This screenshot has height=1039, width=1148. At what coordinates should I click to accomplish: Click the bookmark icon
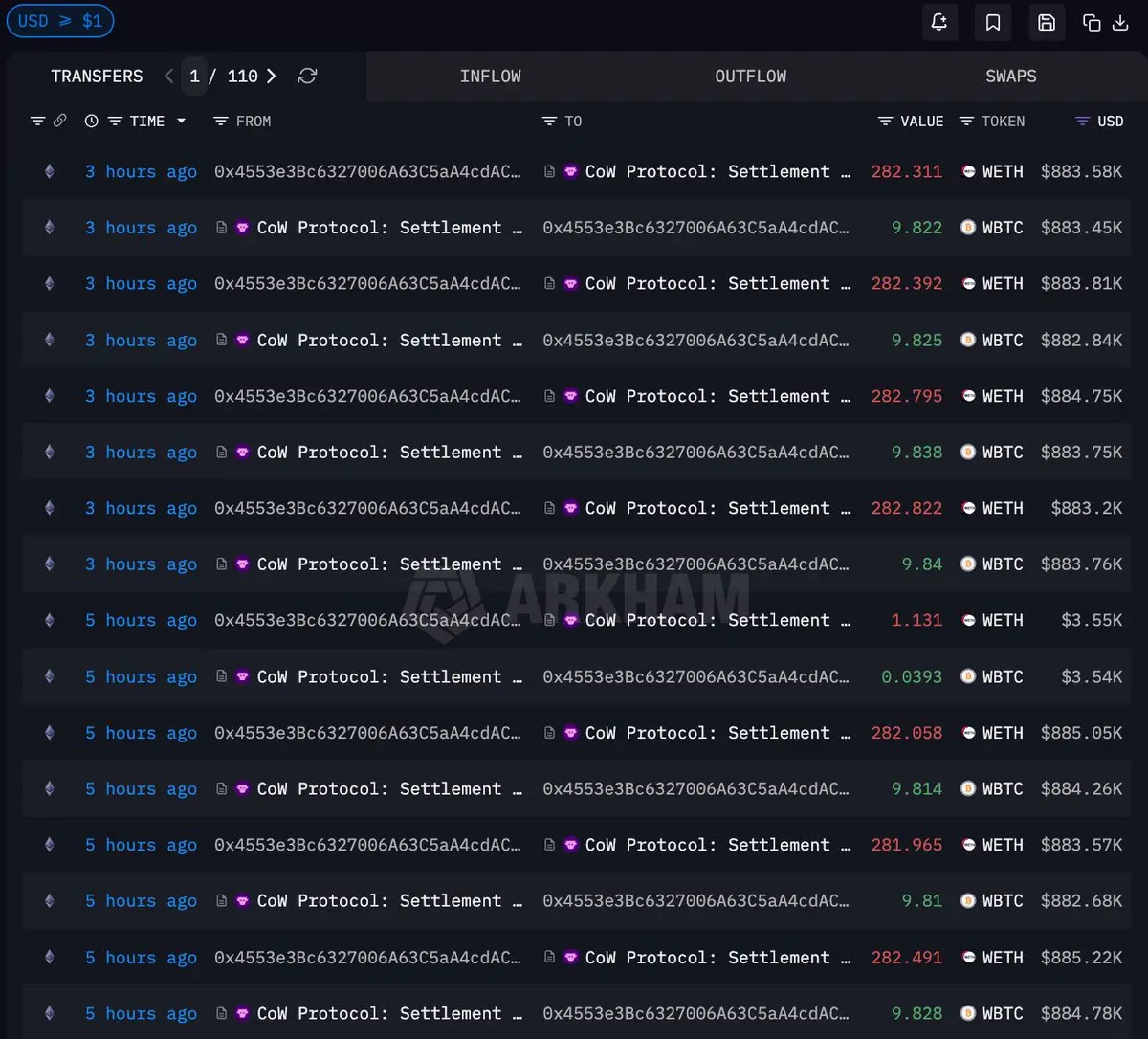click(x=993, y=22)
